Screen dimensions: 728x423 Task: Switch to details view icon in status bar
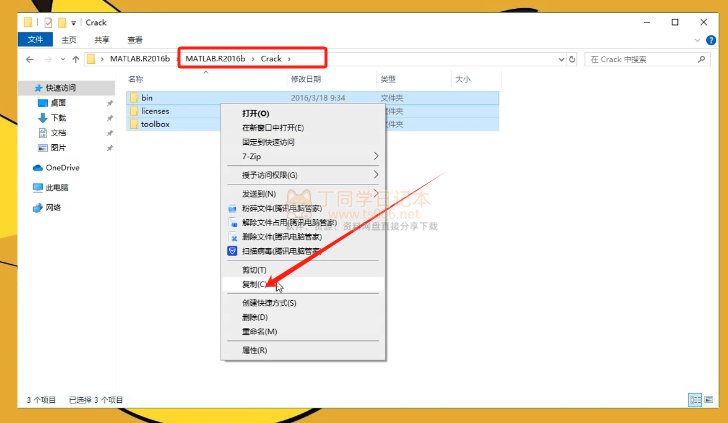[x=695, y=400]
